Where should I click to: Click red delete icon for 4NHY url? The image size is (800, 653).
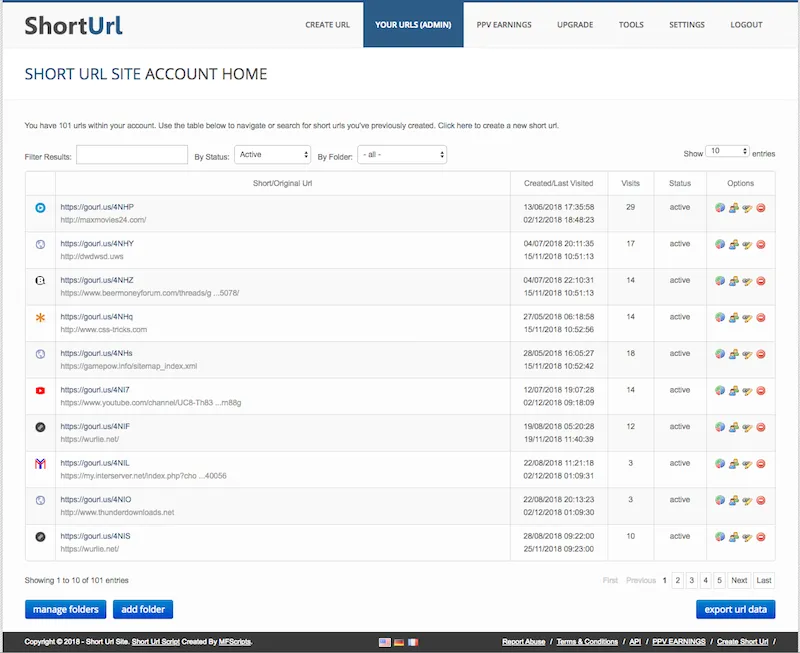[761, 244]
